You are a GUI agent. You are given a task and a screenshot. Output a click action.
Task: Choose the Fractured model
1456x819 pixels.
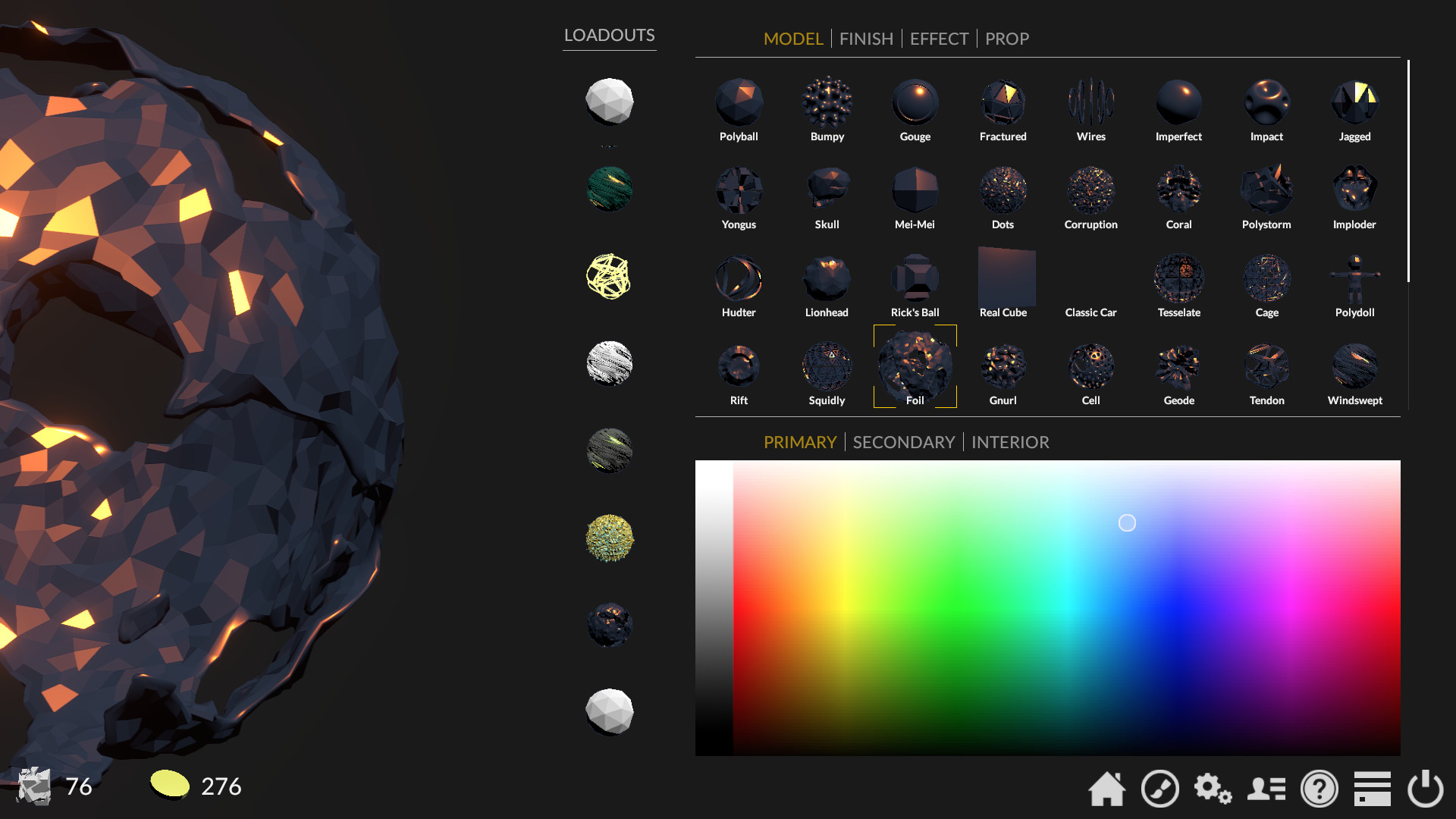[x=1003, y=102]
